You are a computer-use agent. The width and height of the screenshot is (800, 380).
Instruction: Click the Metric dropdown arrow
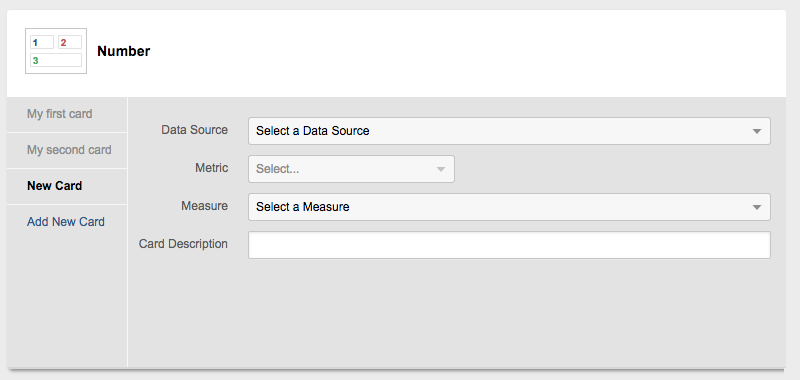coord(441,169)
